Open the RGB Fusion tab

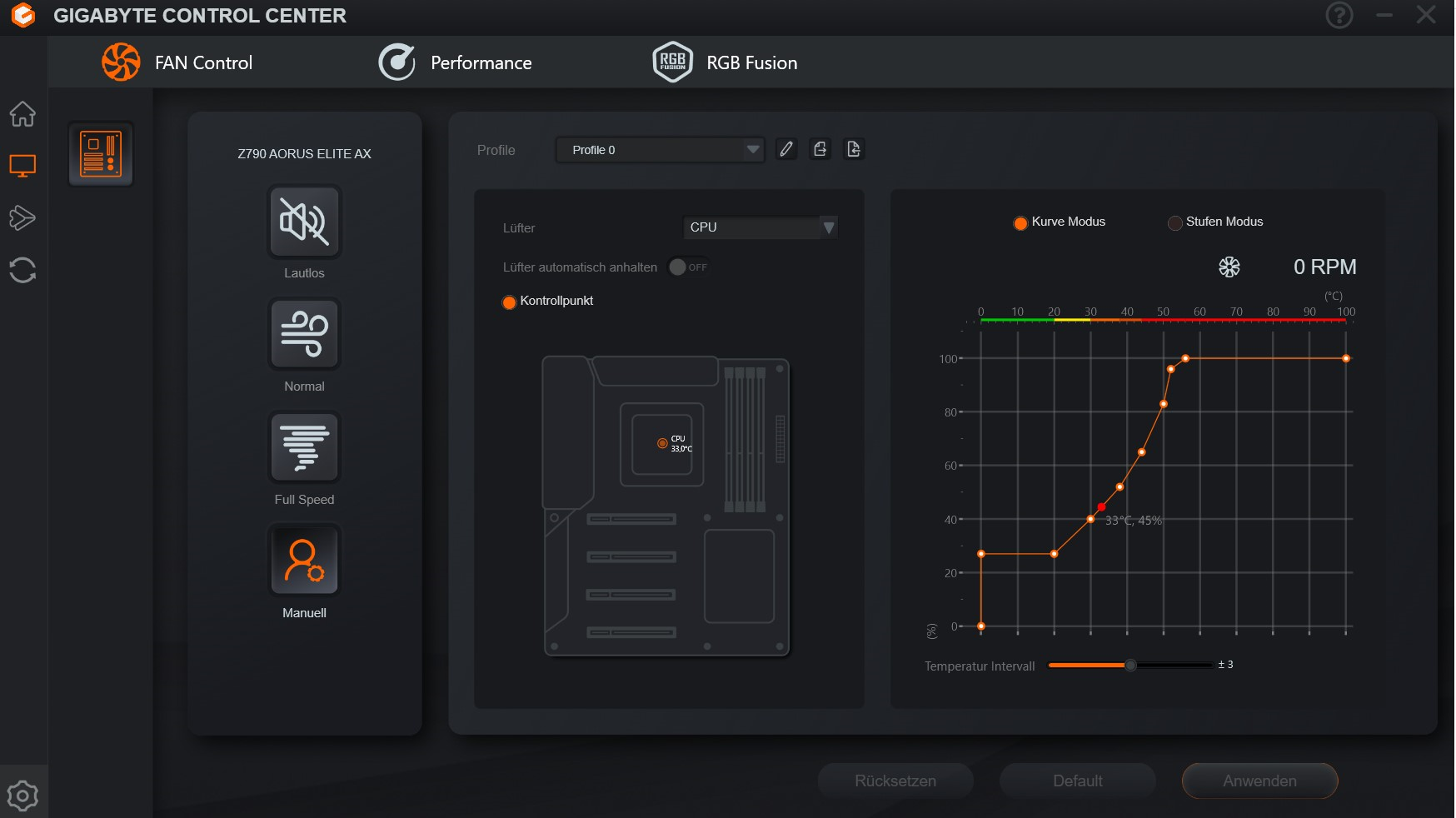click(725, 62)
